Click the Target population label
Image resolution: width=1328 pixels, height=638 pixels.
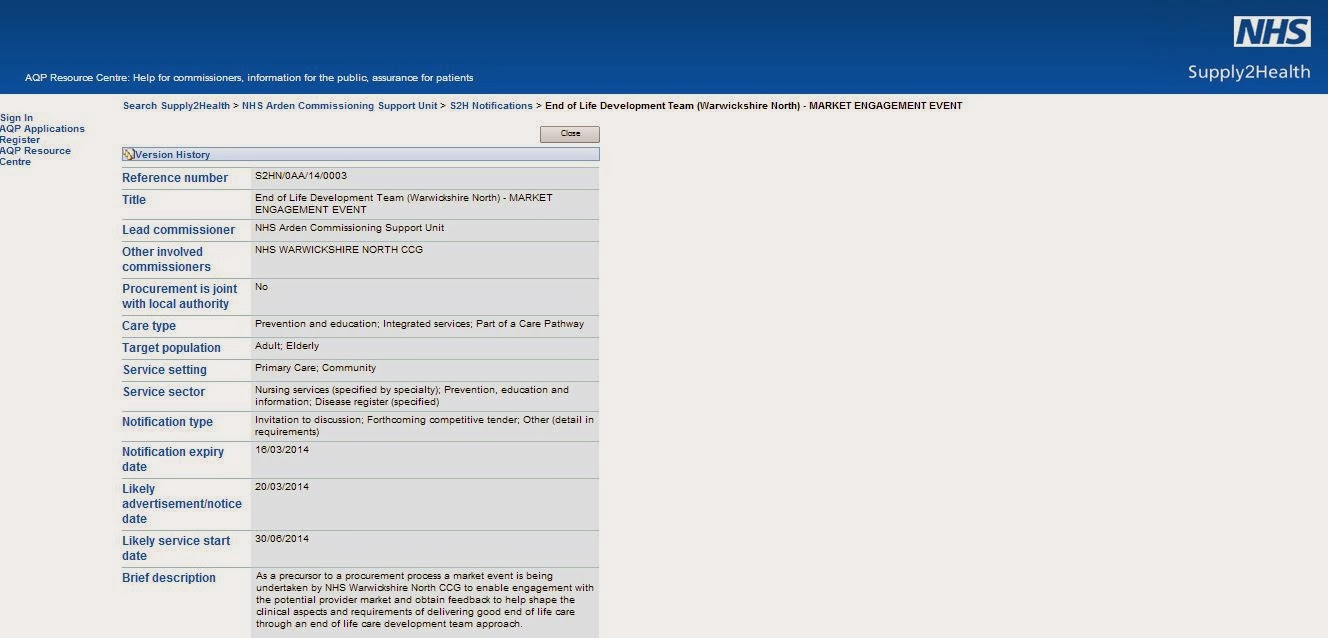171,348
